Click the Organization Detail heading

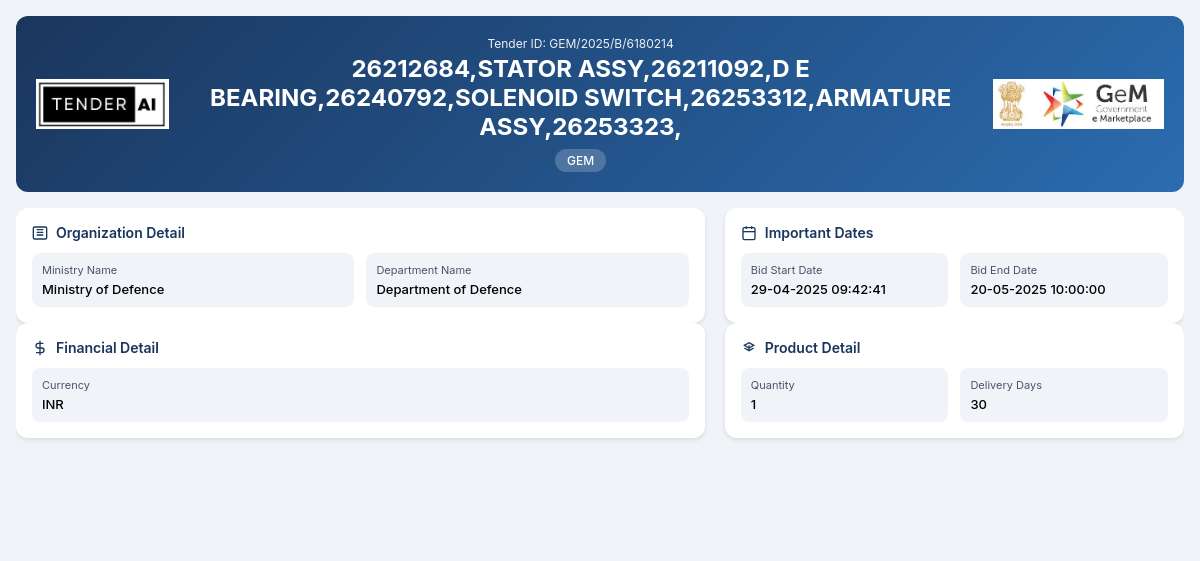120,233
